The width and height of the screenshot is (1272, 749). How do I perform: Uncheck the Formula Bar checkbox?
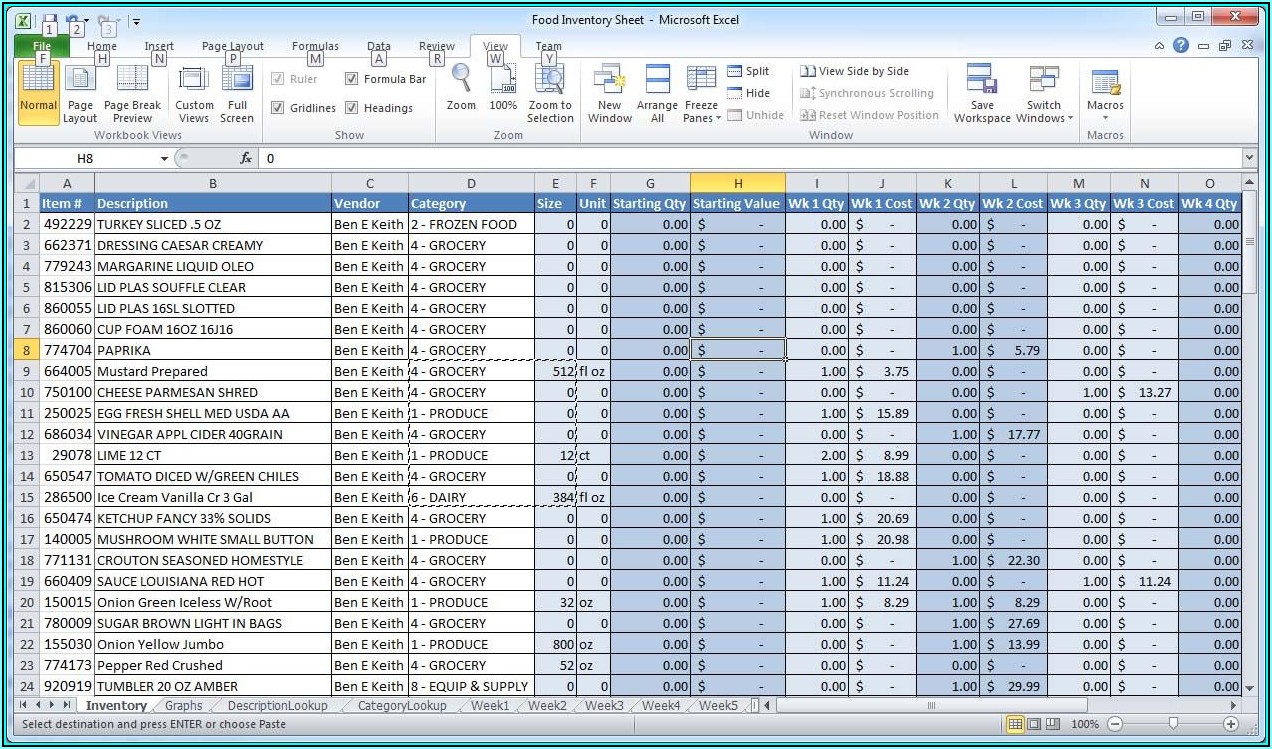click(352, 79)
